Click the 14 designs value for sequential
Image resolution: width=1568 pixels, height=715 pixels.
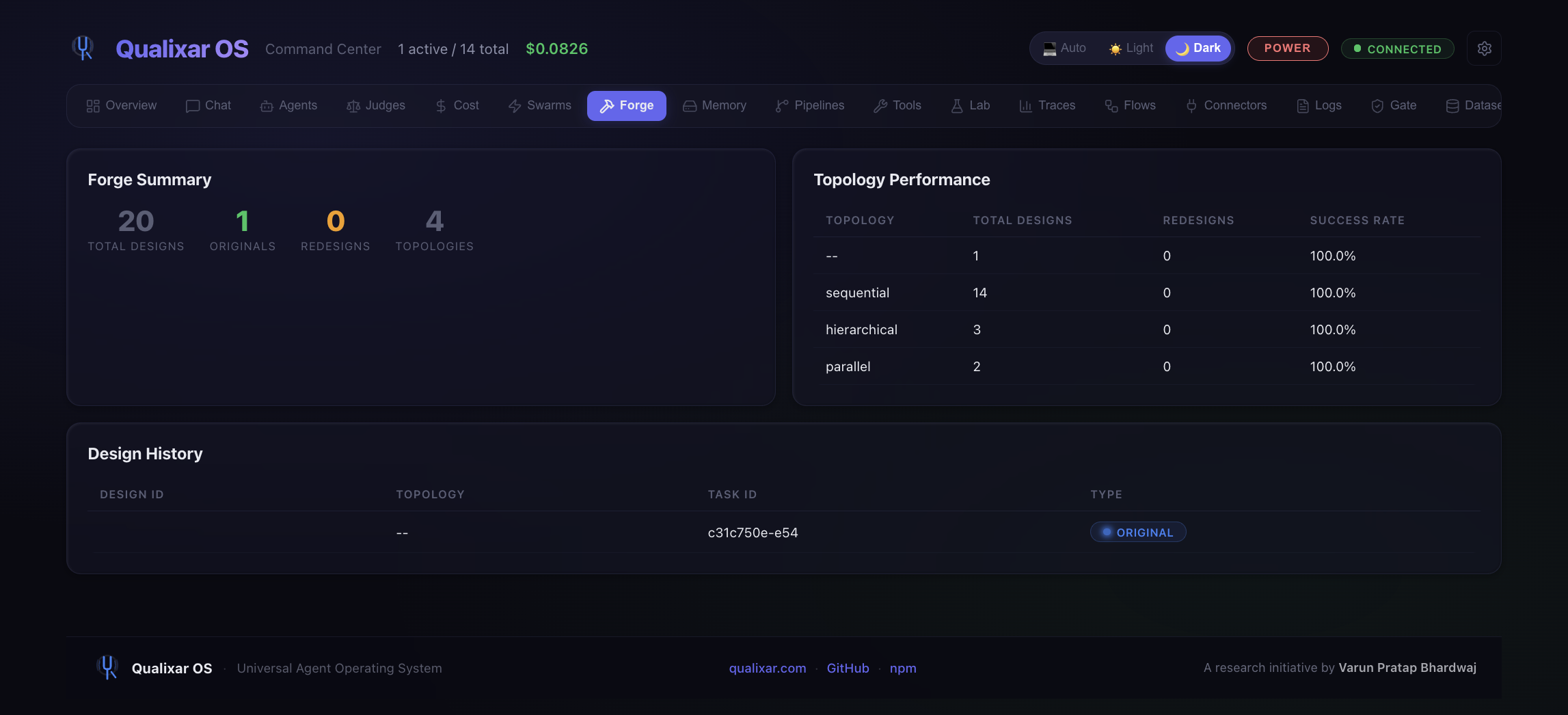(979, 293)
